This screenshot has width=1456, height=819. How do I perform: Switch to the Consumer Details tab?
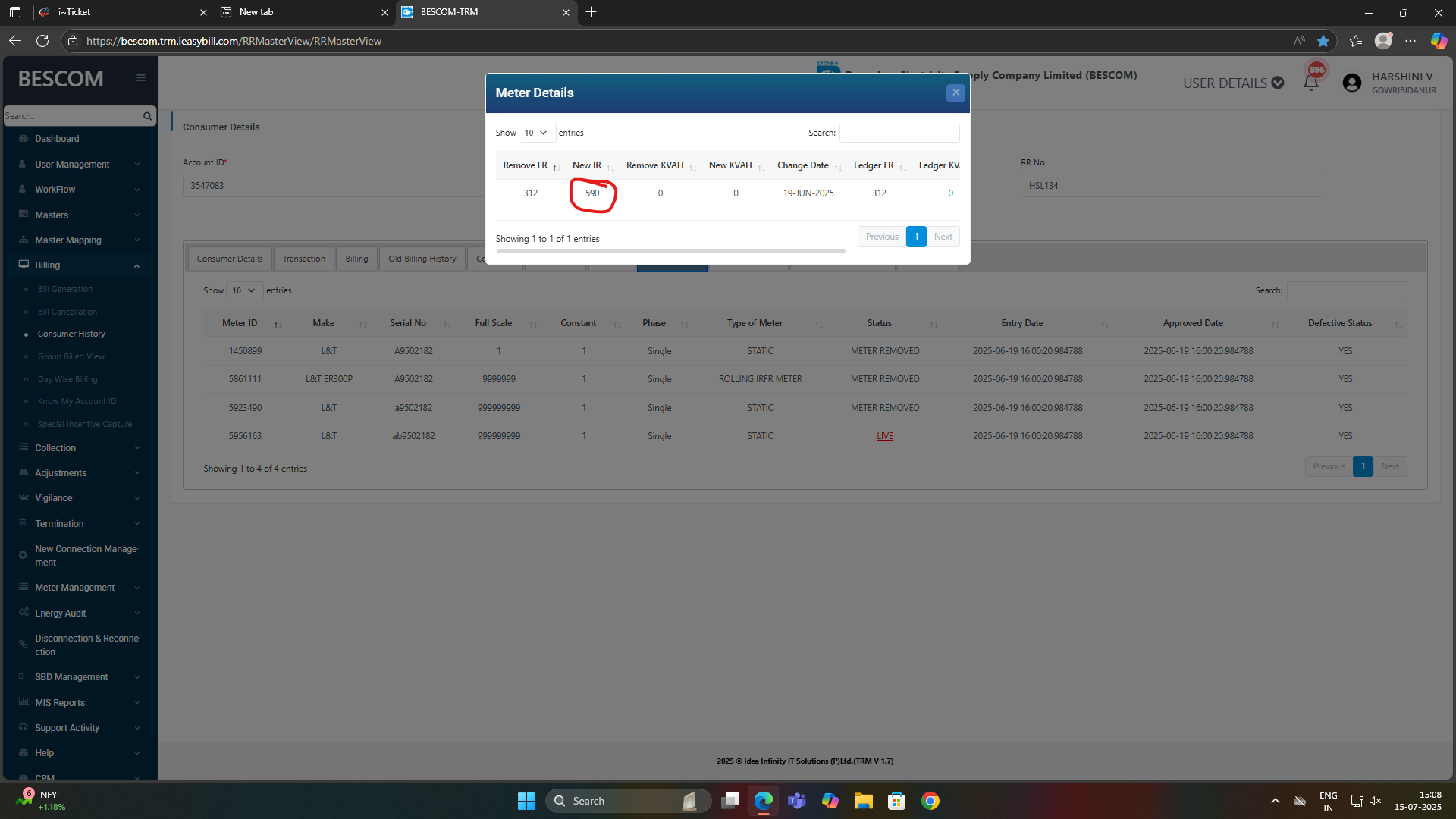230,259
